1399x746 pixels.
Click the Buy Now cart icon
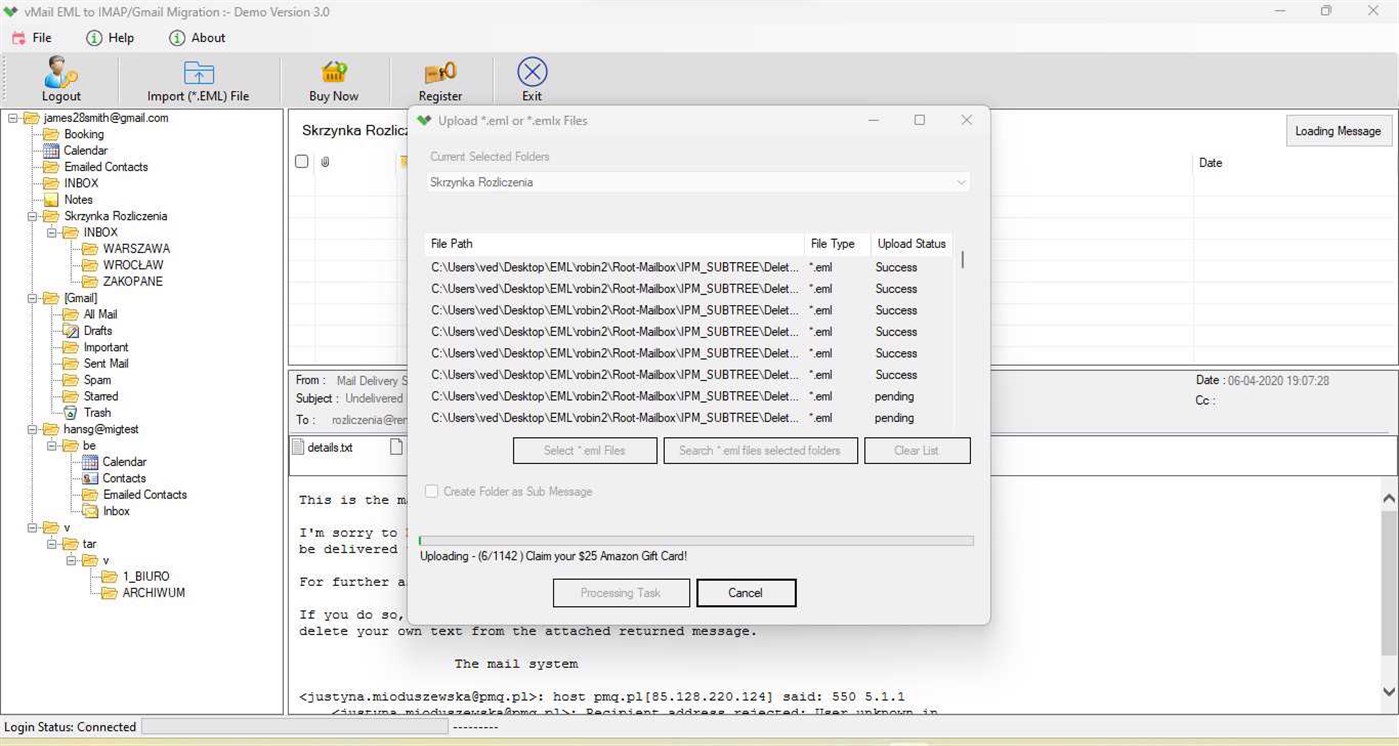click(332, 73)
